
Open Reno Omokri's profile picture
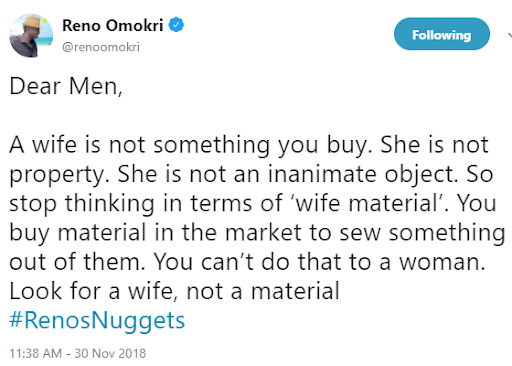click(x=31, y=36)
